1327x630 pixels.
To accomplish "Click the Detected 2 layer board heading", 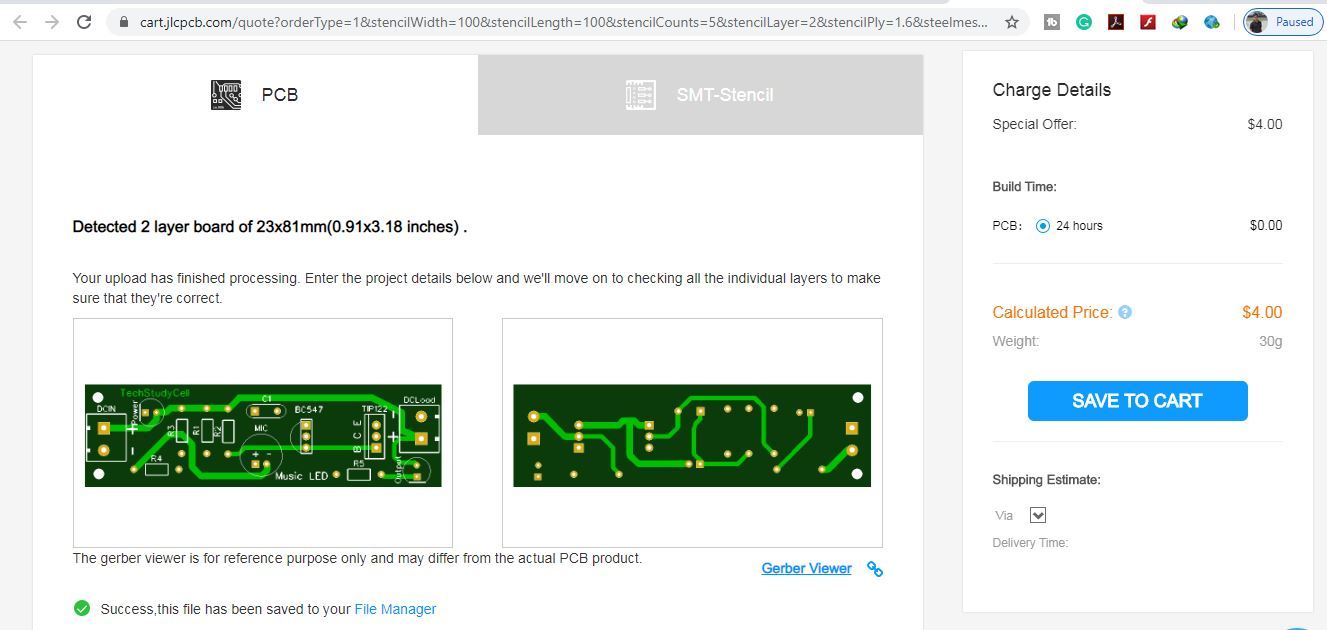I will [x=270, y=226].
